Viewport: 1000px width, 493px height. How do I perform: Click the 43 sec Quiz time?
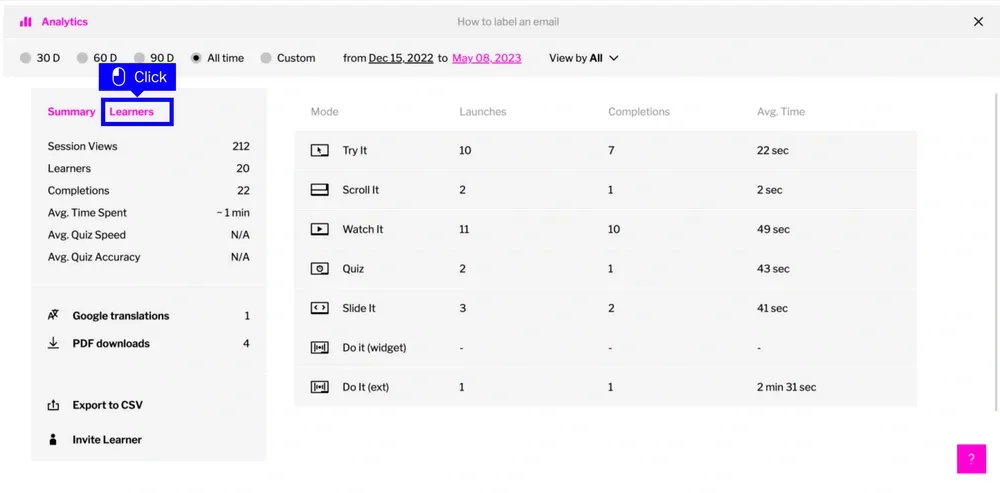[773, 269]
